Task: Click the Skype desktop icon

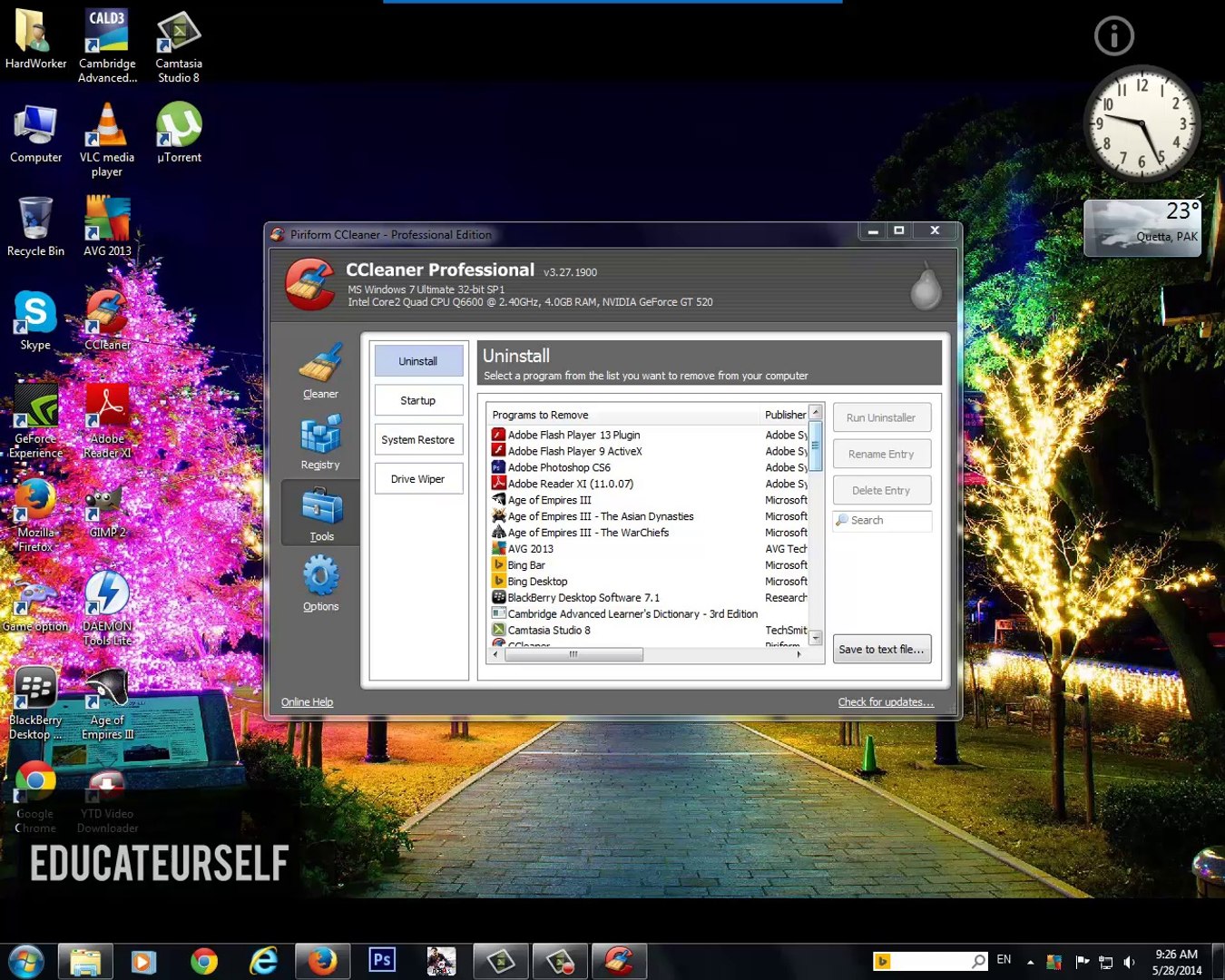Action: click(35, 320)
